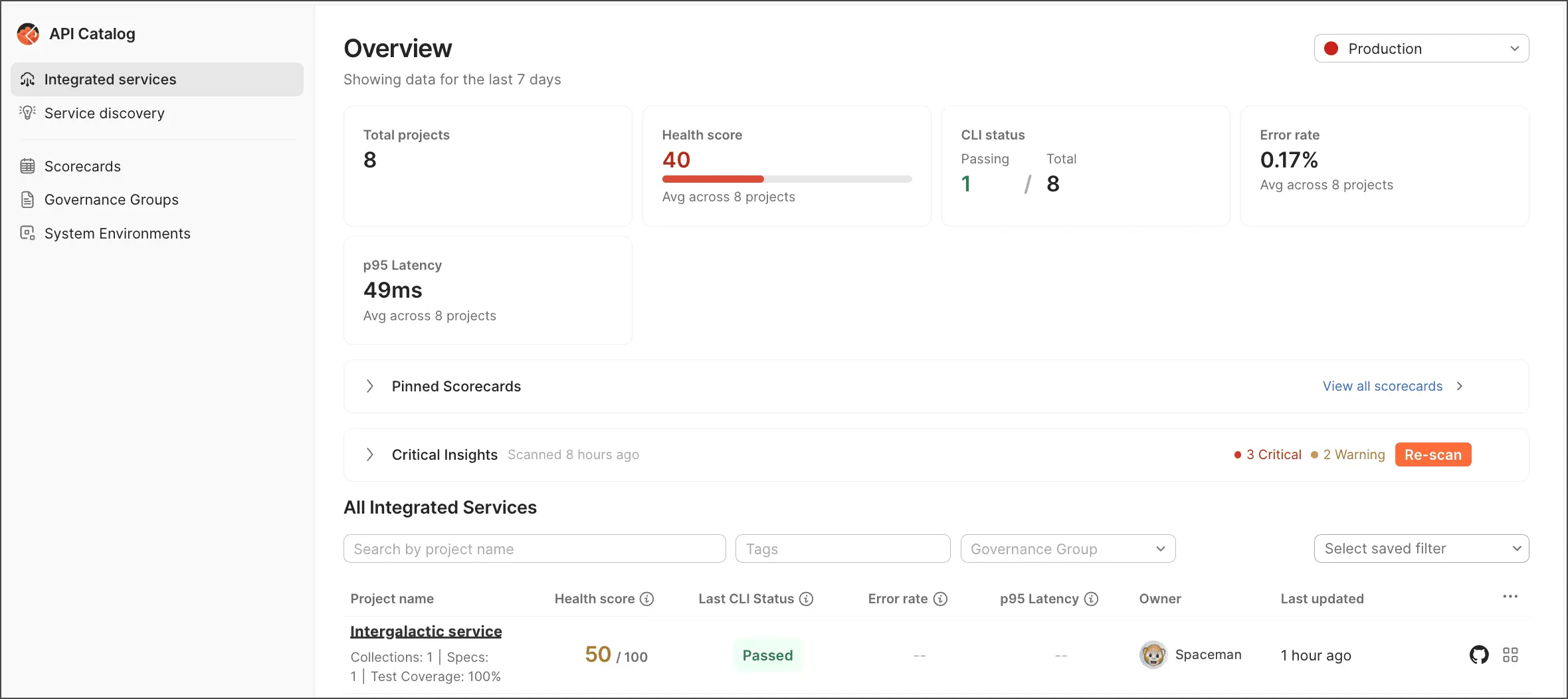Click the Re-scan button

[1433, 454]
